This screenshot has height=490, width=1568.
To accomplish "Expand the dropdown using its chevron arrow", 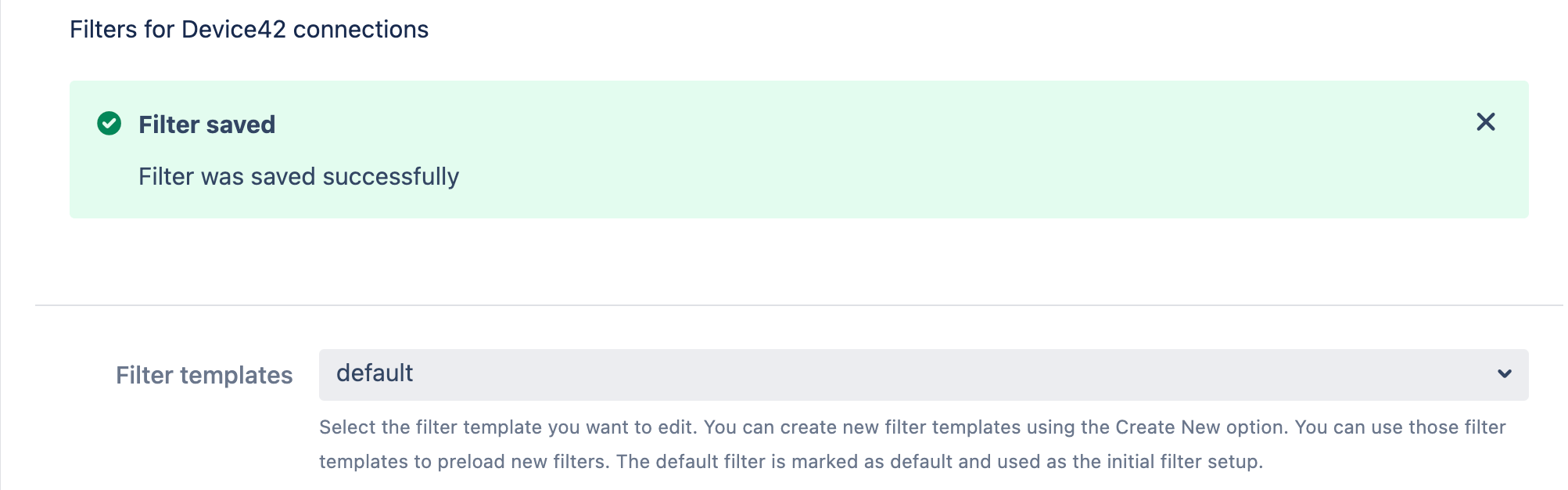I will coord(1504,374).
